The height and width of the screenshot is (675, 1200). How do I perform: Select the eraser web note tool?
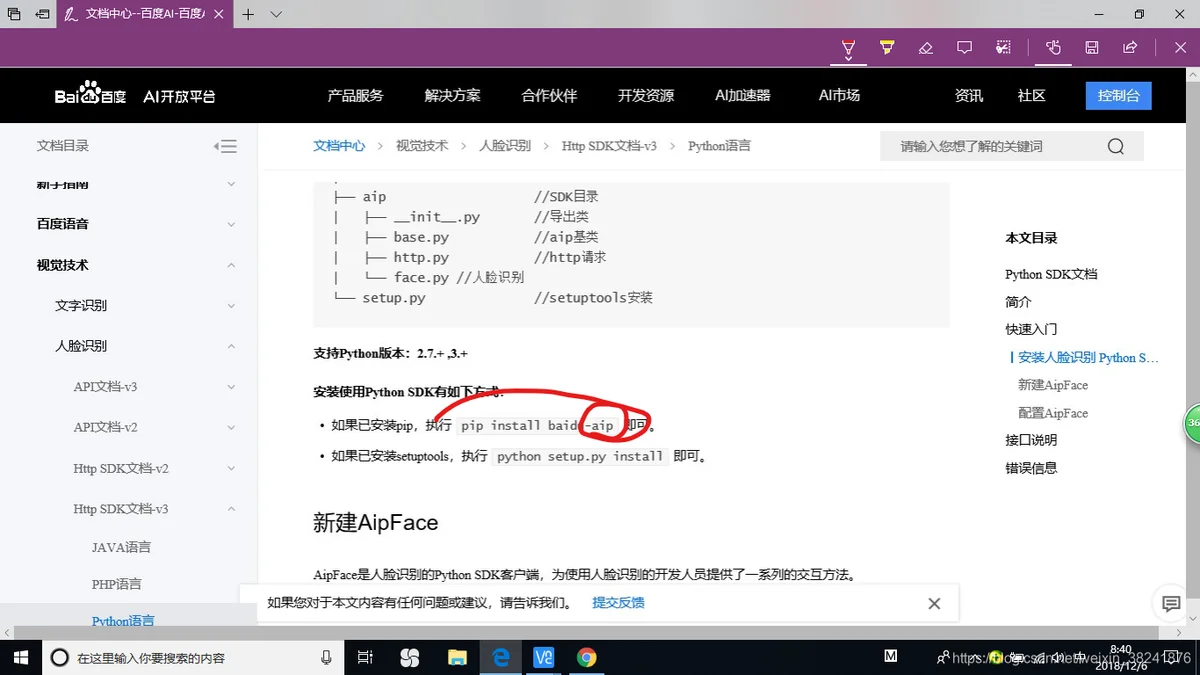coord(926,47)
